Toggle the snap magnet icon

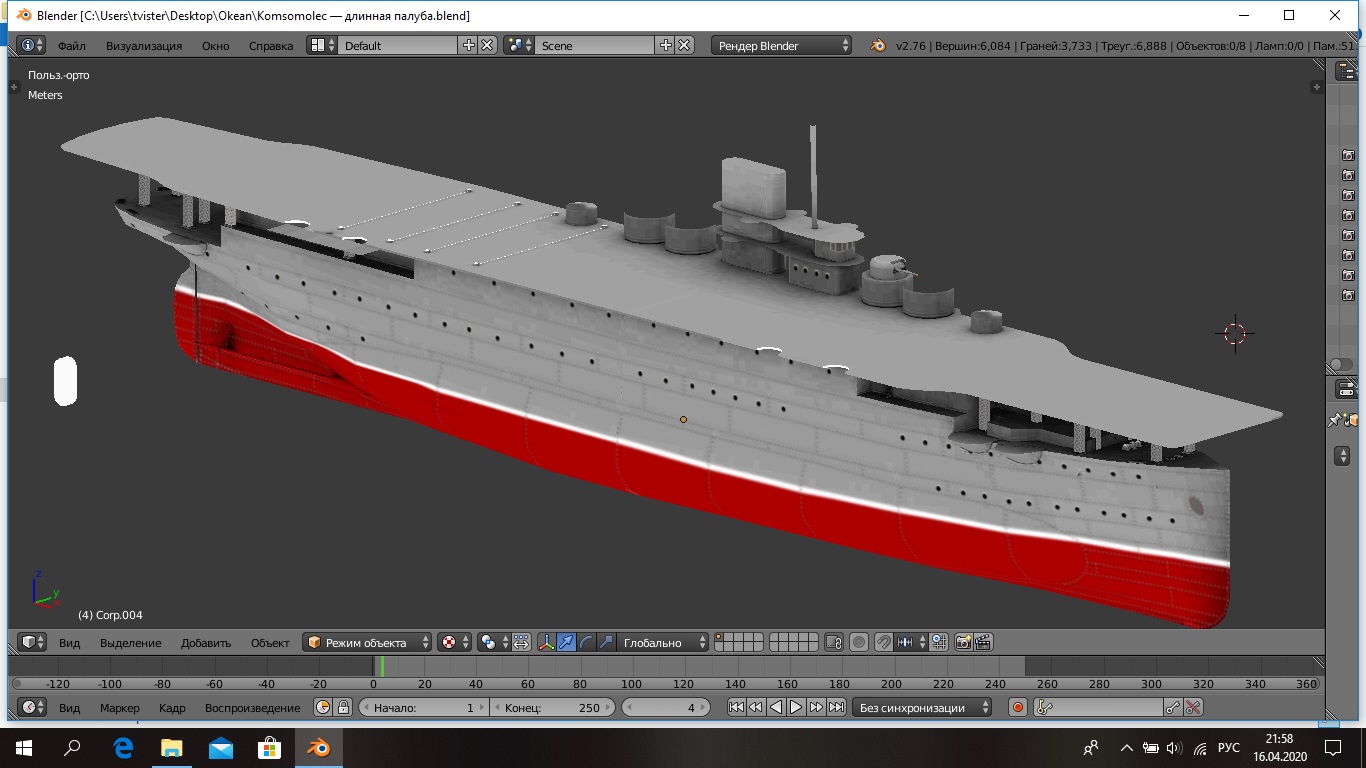pos(883,642)
